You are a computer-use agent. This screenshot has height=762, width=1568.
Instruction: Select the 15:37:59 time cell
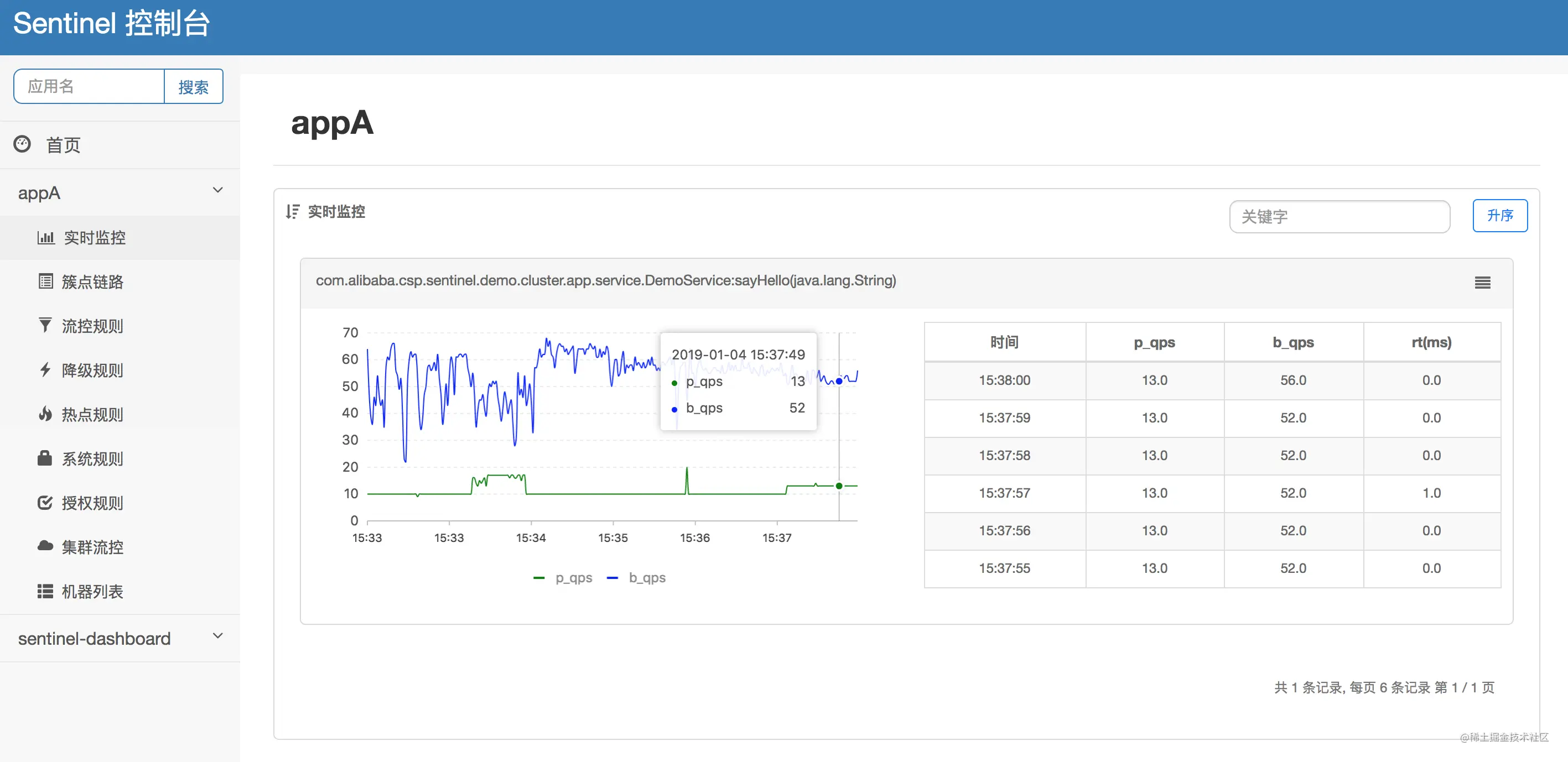coord(1004,418)
